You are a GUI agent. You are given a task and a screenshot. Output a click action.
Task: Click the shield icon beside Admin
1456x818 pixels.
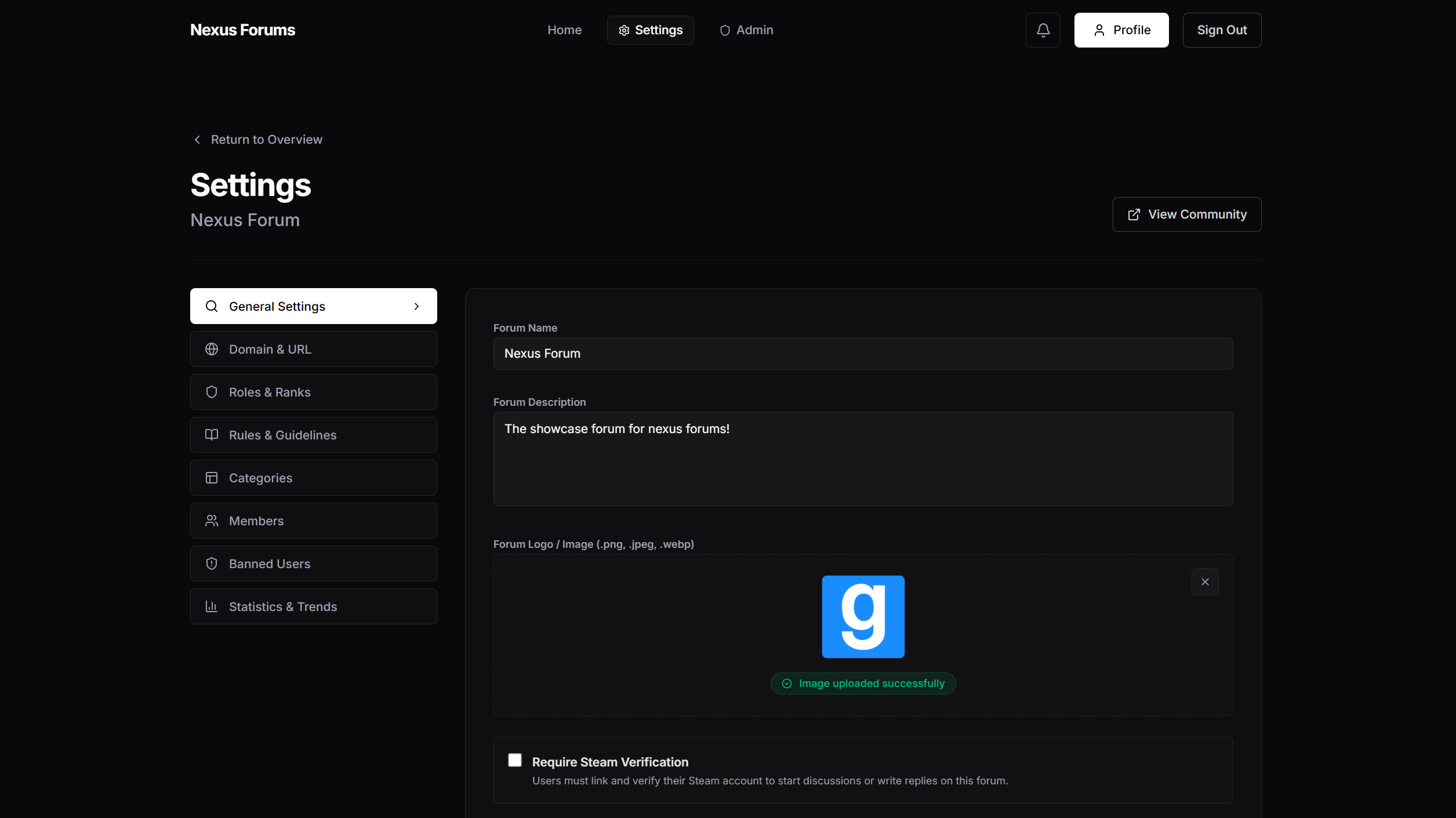coord(725,30)
